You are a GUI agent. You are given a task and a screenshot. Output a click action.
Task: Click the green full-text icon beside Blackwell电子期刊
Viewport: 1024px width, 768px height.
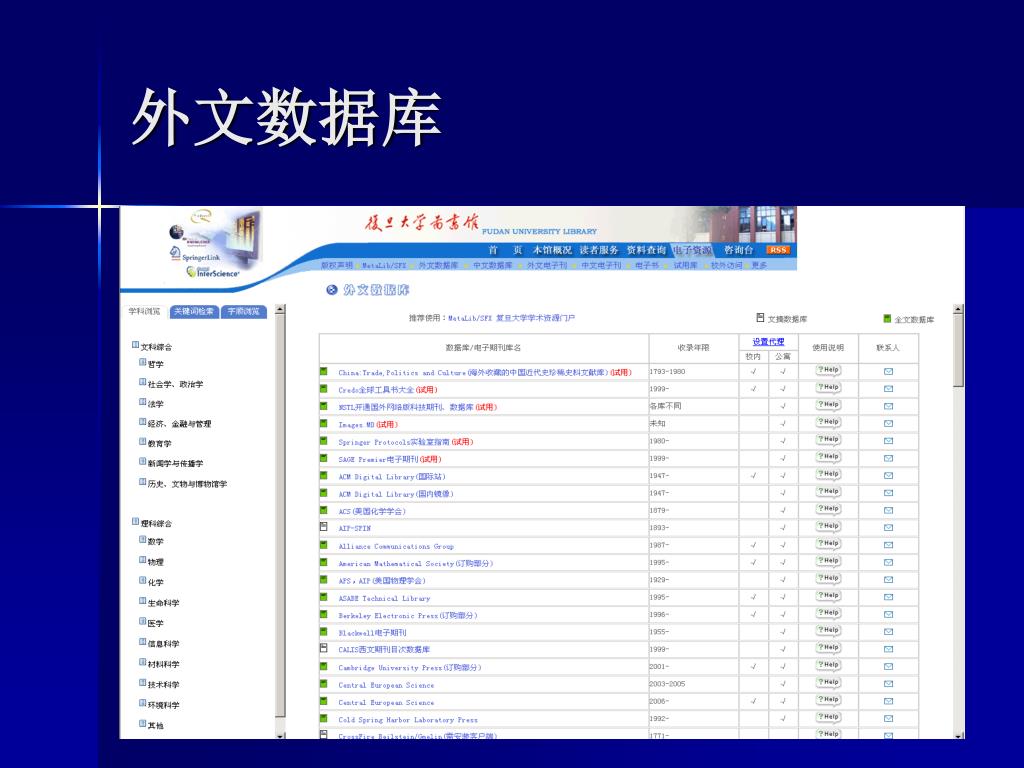(x=323, y=632)
